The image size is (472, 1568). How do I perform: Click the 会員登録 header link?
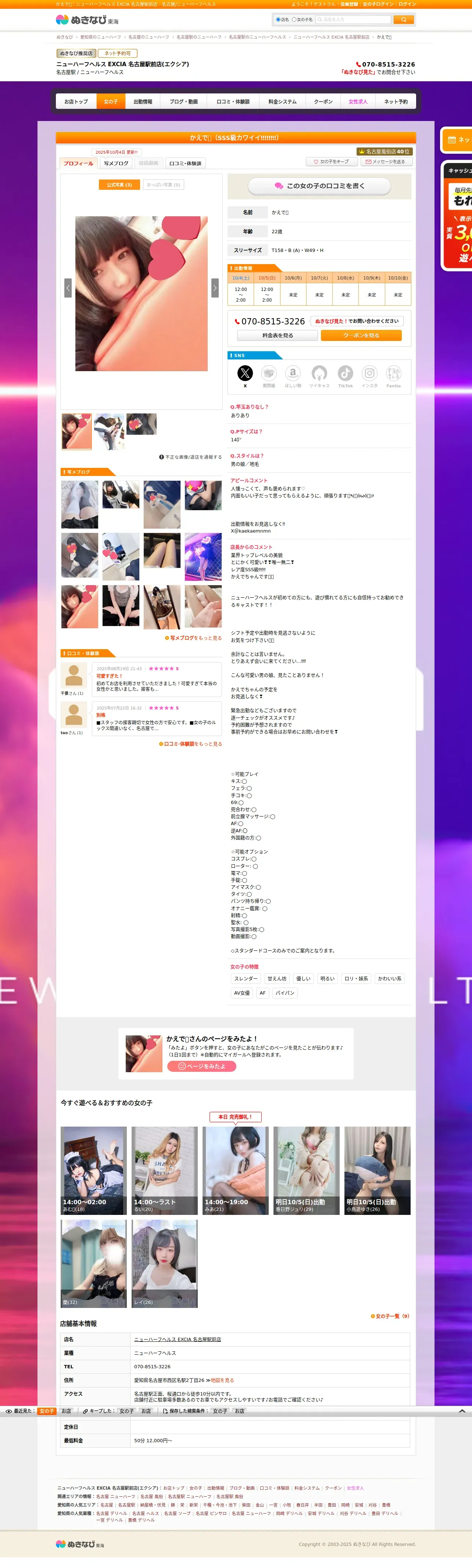click(x=349, y=4)
